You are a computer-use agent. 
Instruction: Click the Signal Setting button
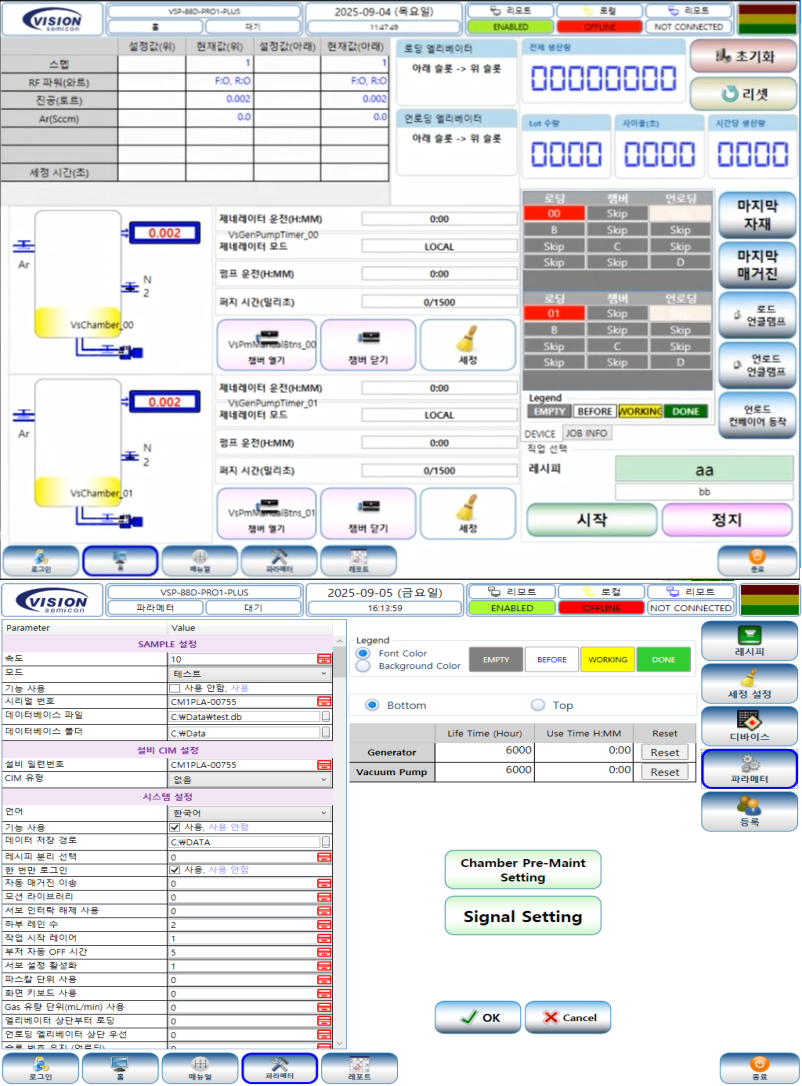click(x=523, y=916)
